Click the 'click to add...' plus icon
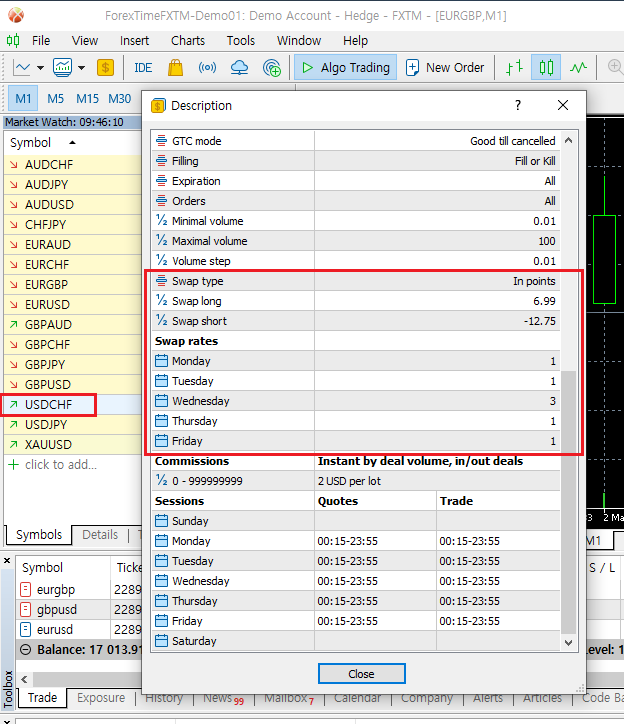 click(14, 465)
